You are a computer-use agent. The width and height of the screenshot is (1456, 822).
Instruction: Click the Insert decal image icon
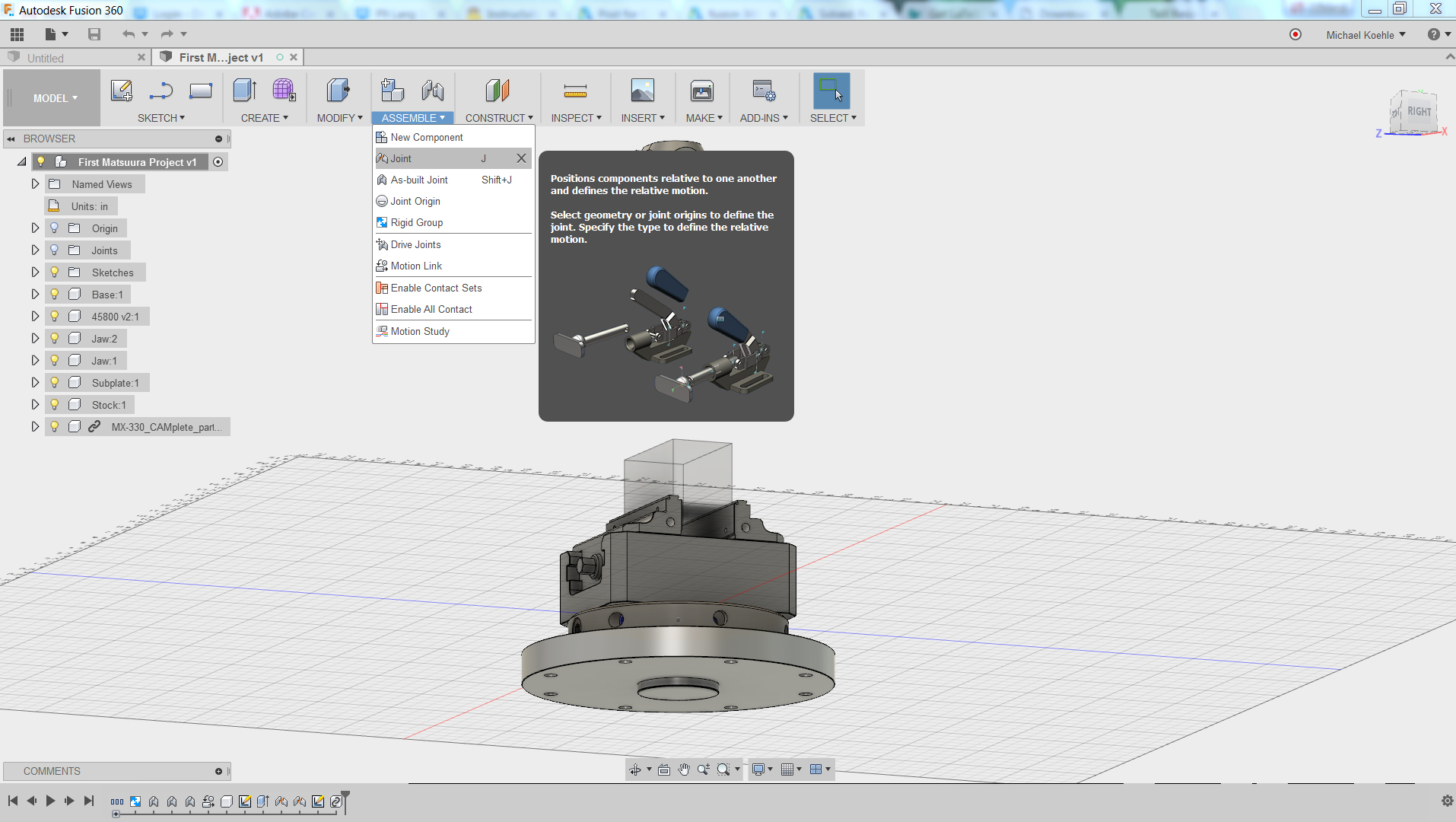tap(642, 91)
